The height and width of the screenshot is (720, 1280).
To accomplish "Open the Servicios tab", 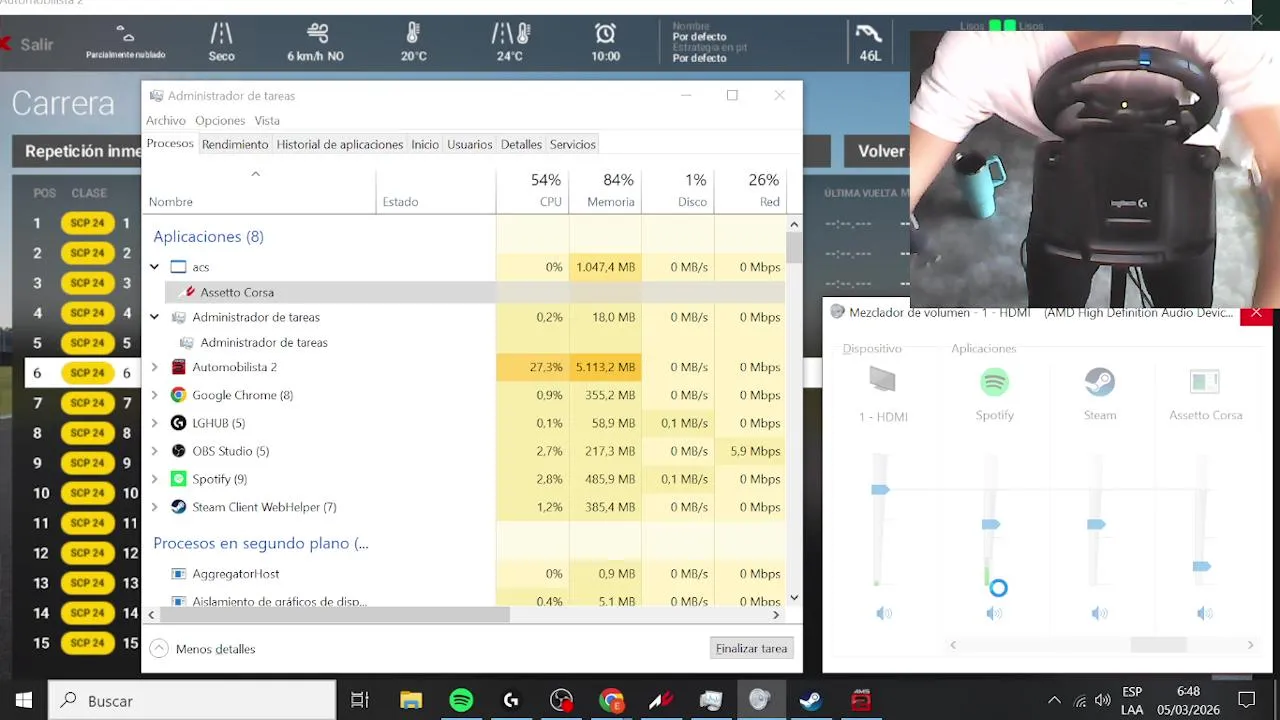I will coord(573,144).
